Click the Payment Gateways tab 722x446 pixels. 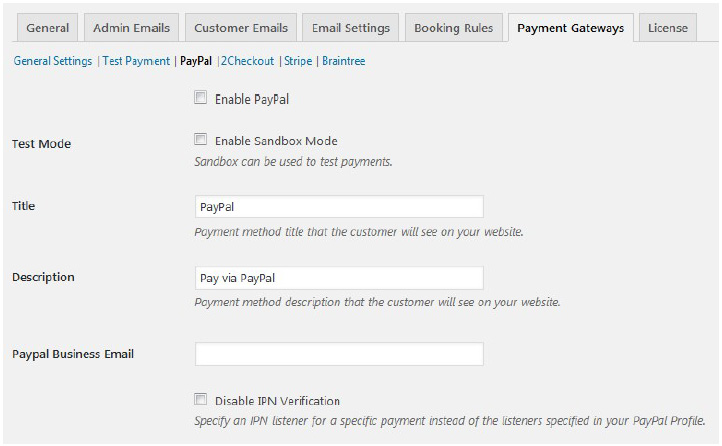tap(570, 28)
